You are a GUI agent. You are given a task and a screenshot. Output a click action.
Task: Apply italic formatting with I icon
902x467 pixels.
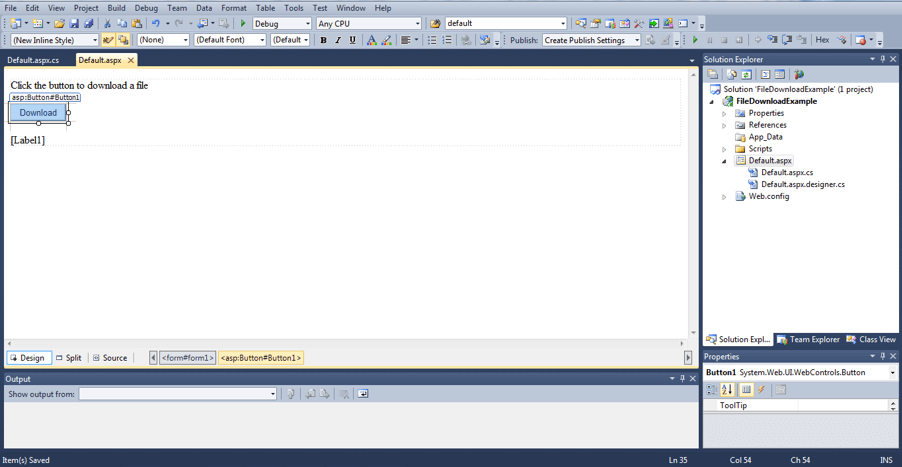coord(338,40)
